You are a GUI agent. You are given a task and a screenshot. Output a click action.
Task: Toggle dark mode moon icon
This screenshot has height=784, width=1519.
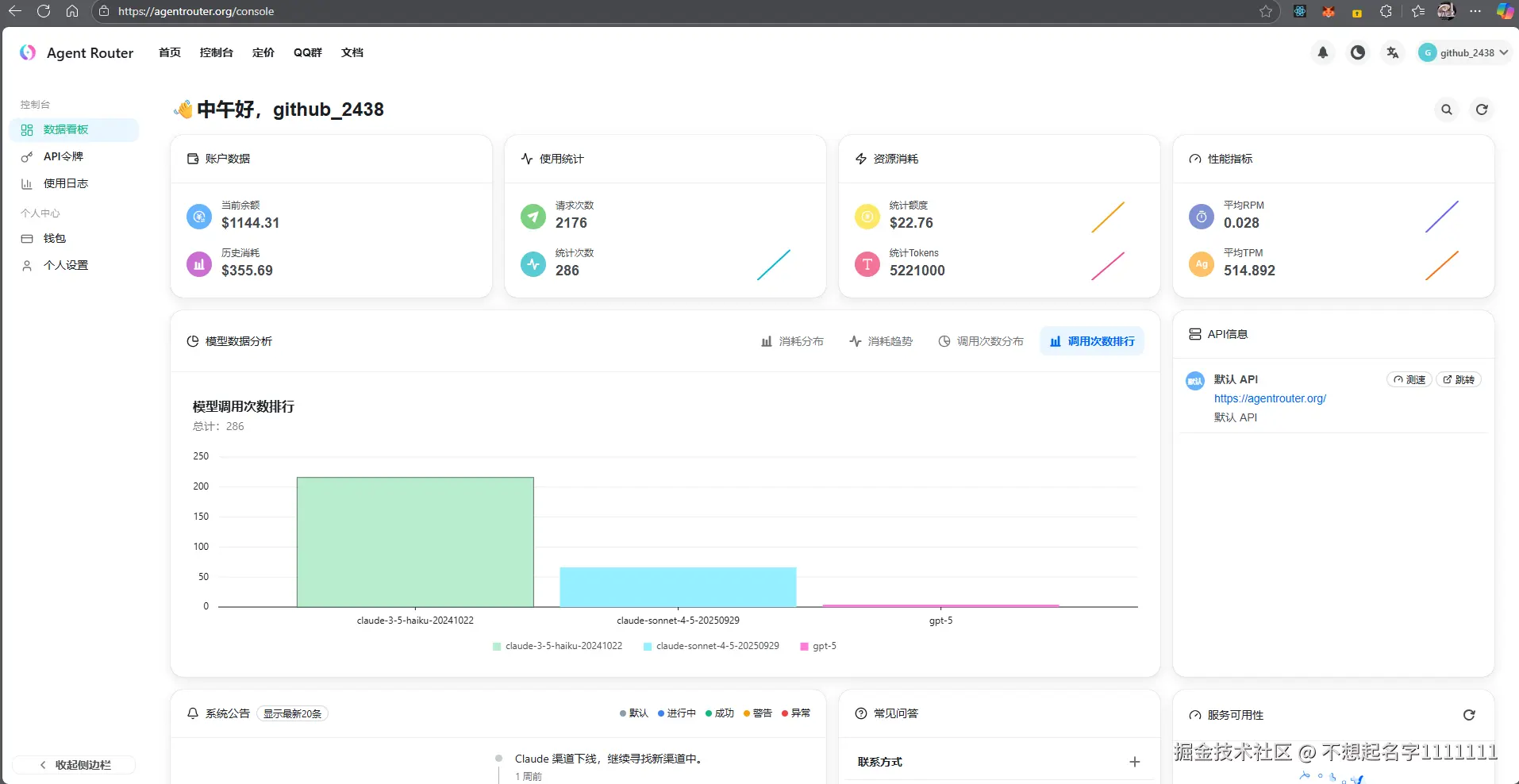coord(1358,52)
